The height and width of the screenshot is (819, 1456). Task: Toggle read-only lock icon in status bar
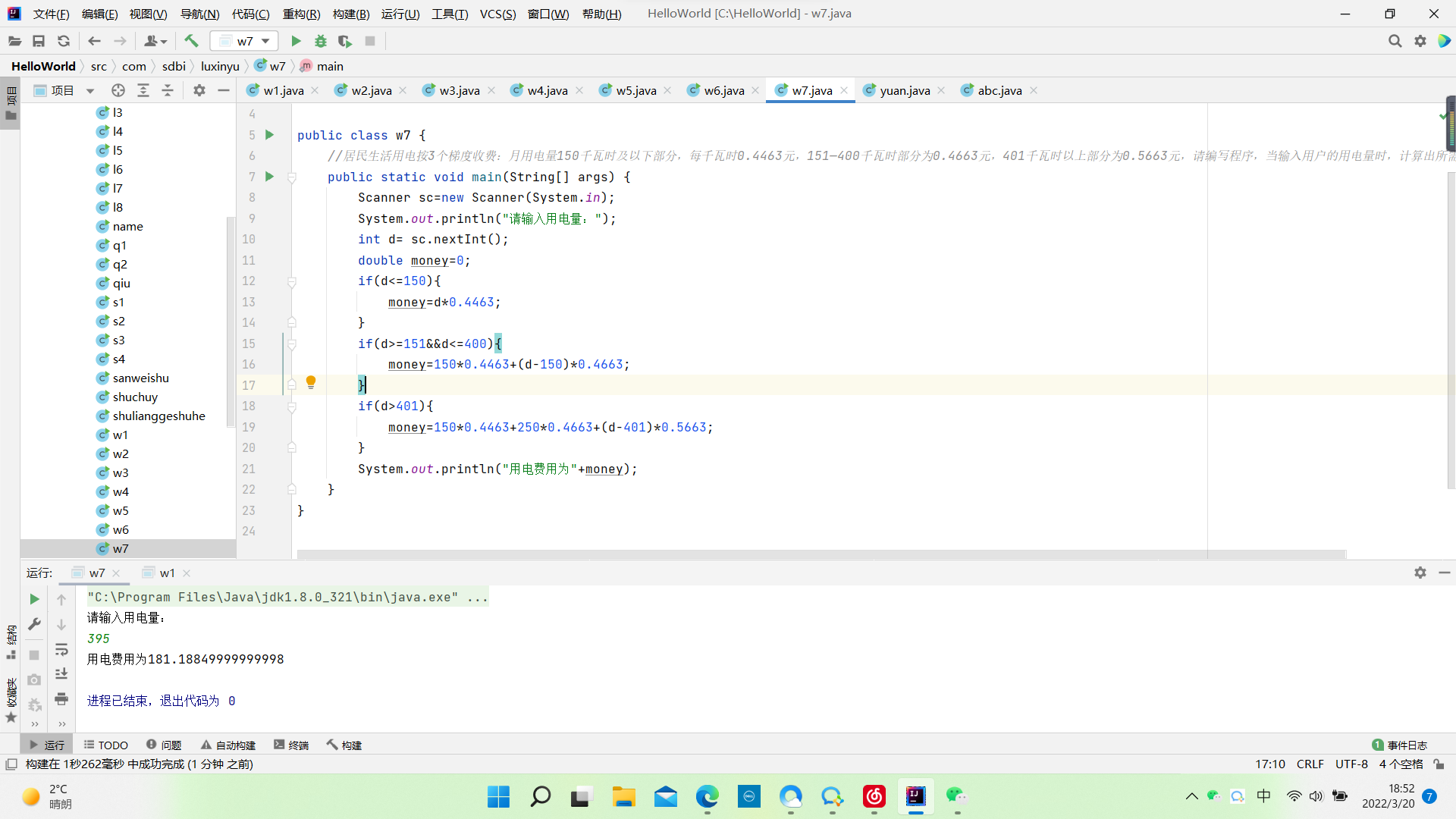pos(1439,764)
